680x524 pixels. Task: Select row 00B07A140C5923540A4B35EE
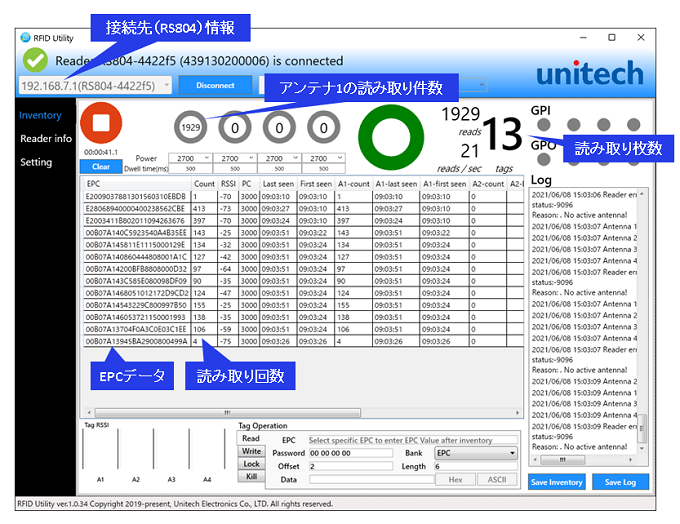pos(304,233)
